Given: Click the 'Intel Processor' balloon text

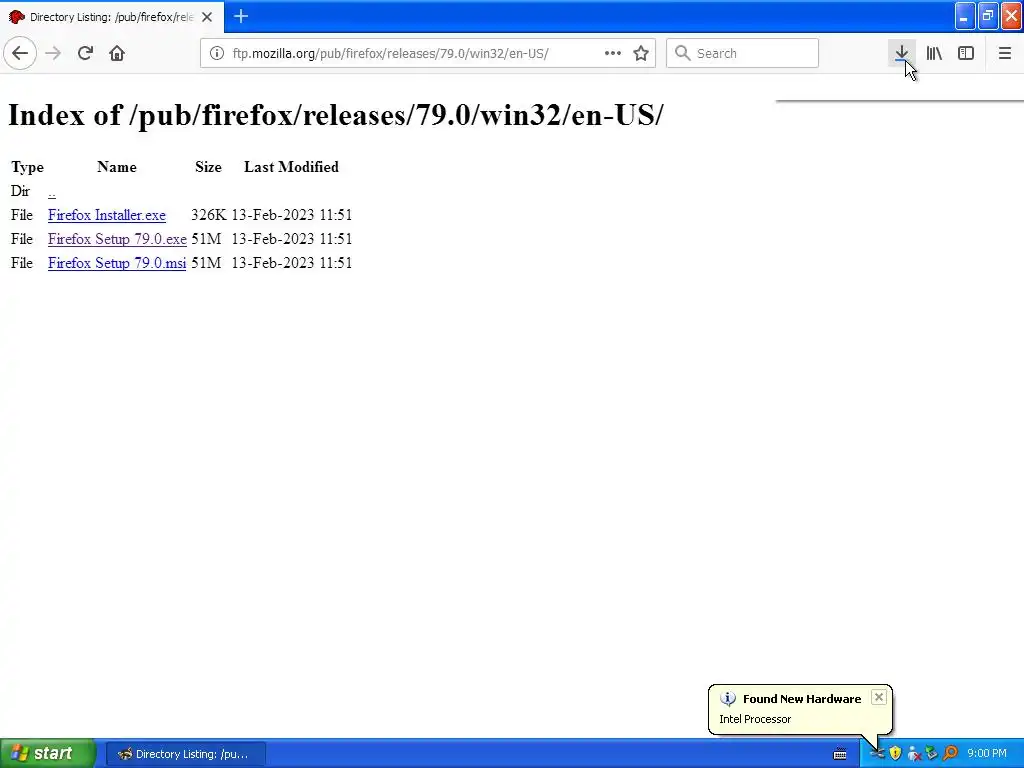Looking at the screenshot, I should 755,719.
